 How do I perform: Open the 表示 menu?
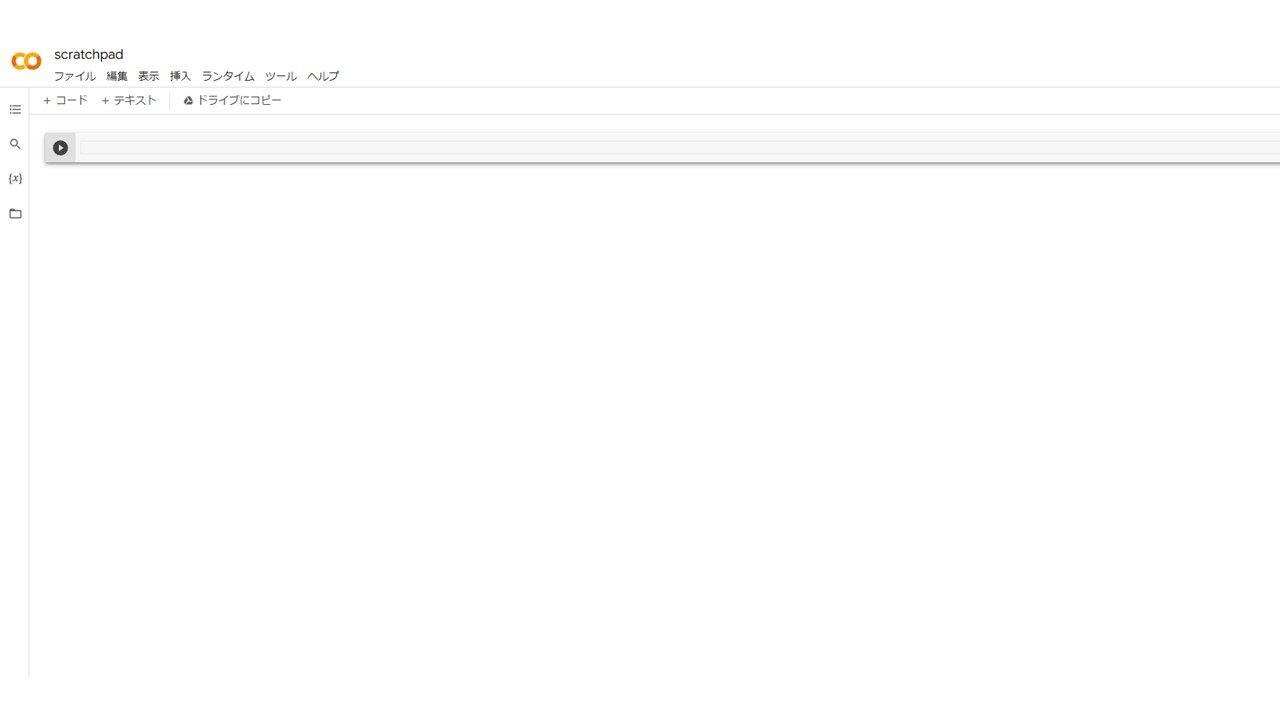pos(149,76)
